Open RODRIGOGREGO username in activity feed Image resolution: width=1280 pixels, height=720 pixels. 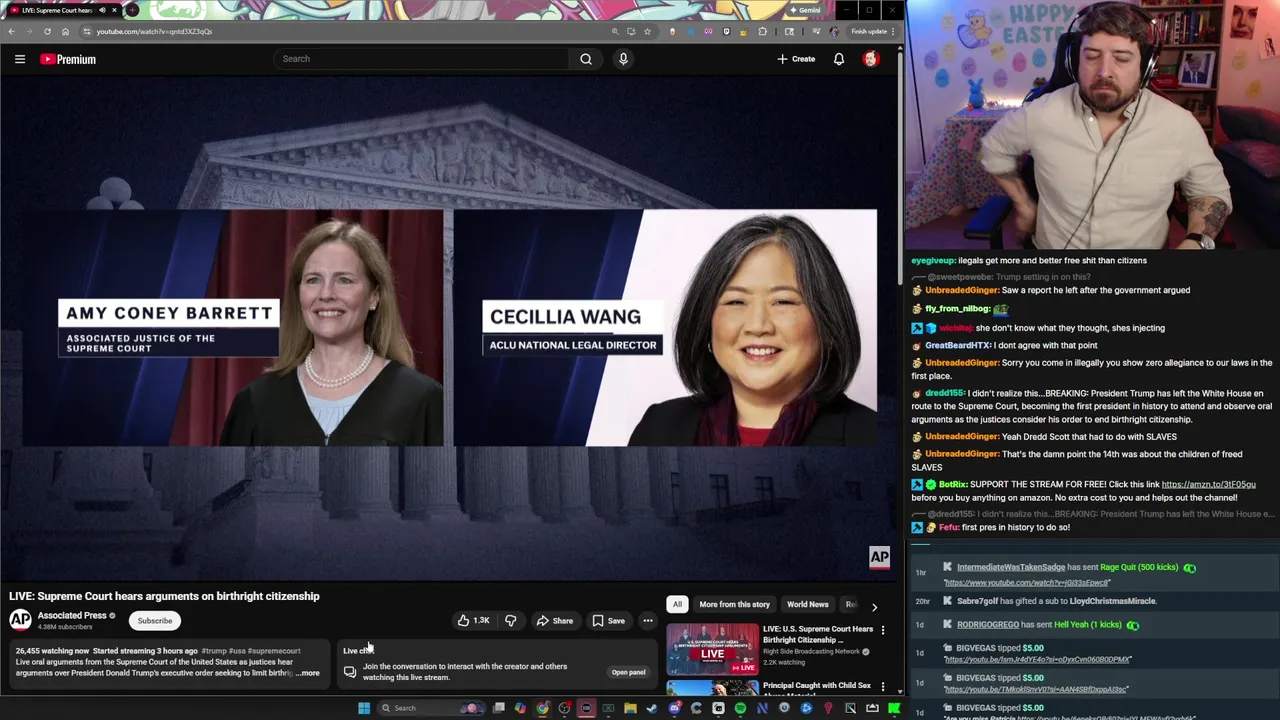[988, 625]
